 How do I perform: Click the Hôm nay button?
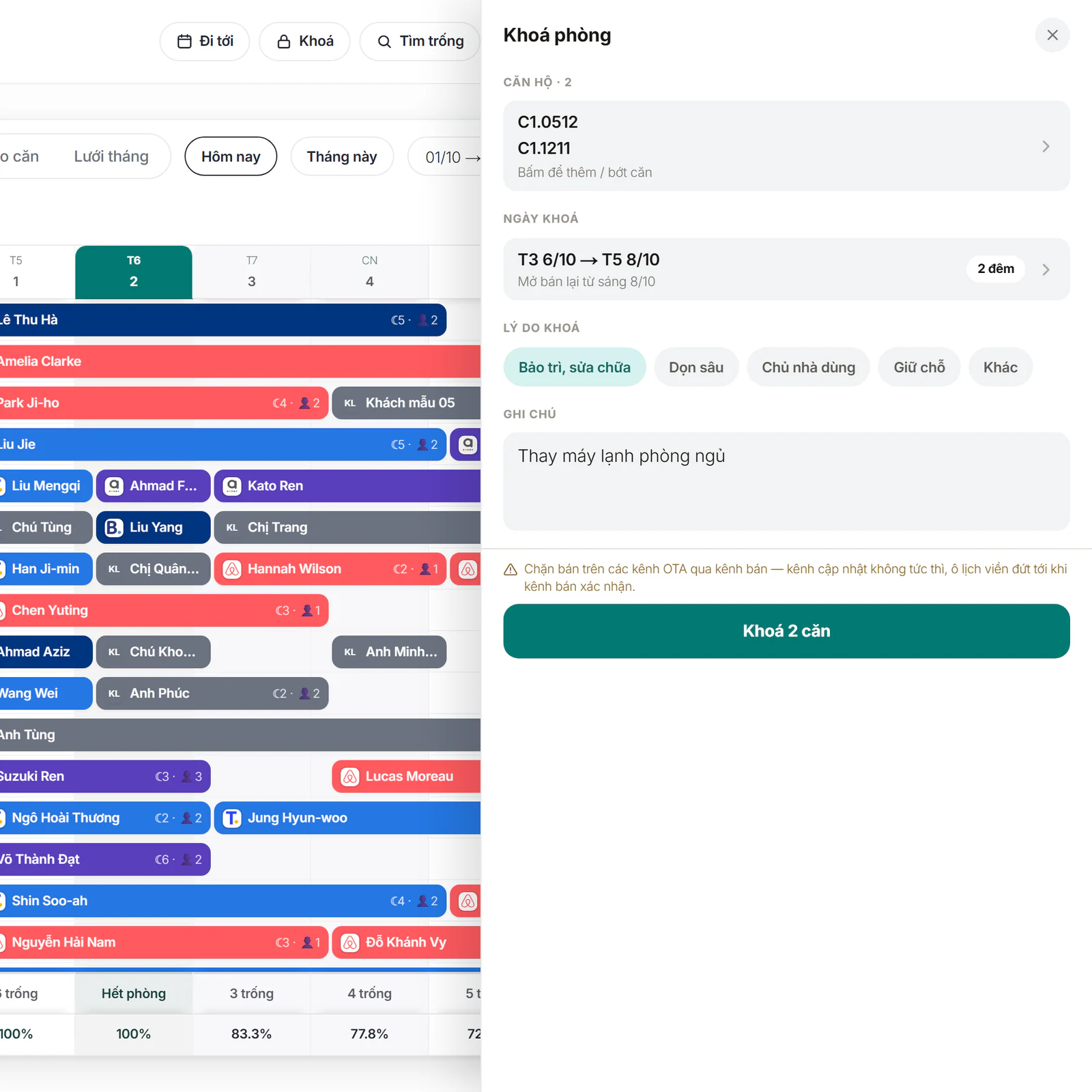[231, 156]
